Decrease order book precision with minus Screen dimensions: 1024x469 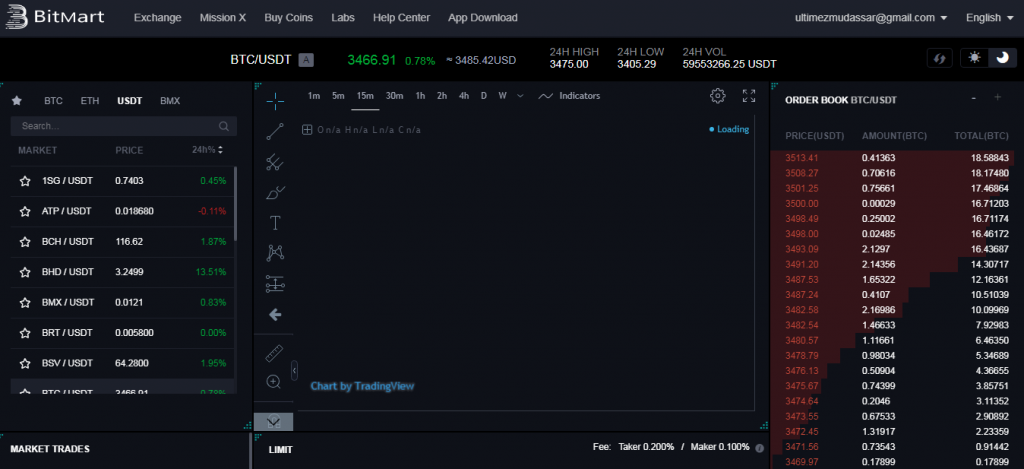point(974,98)
